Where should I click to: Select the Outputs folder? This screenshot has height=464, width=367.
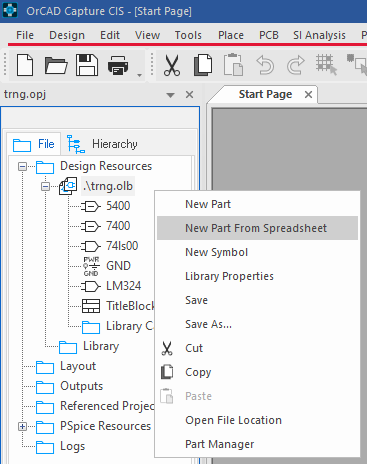(82, 386)
